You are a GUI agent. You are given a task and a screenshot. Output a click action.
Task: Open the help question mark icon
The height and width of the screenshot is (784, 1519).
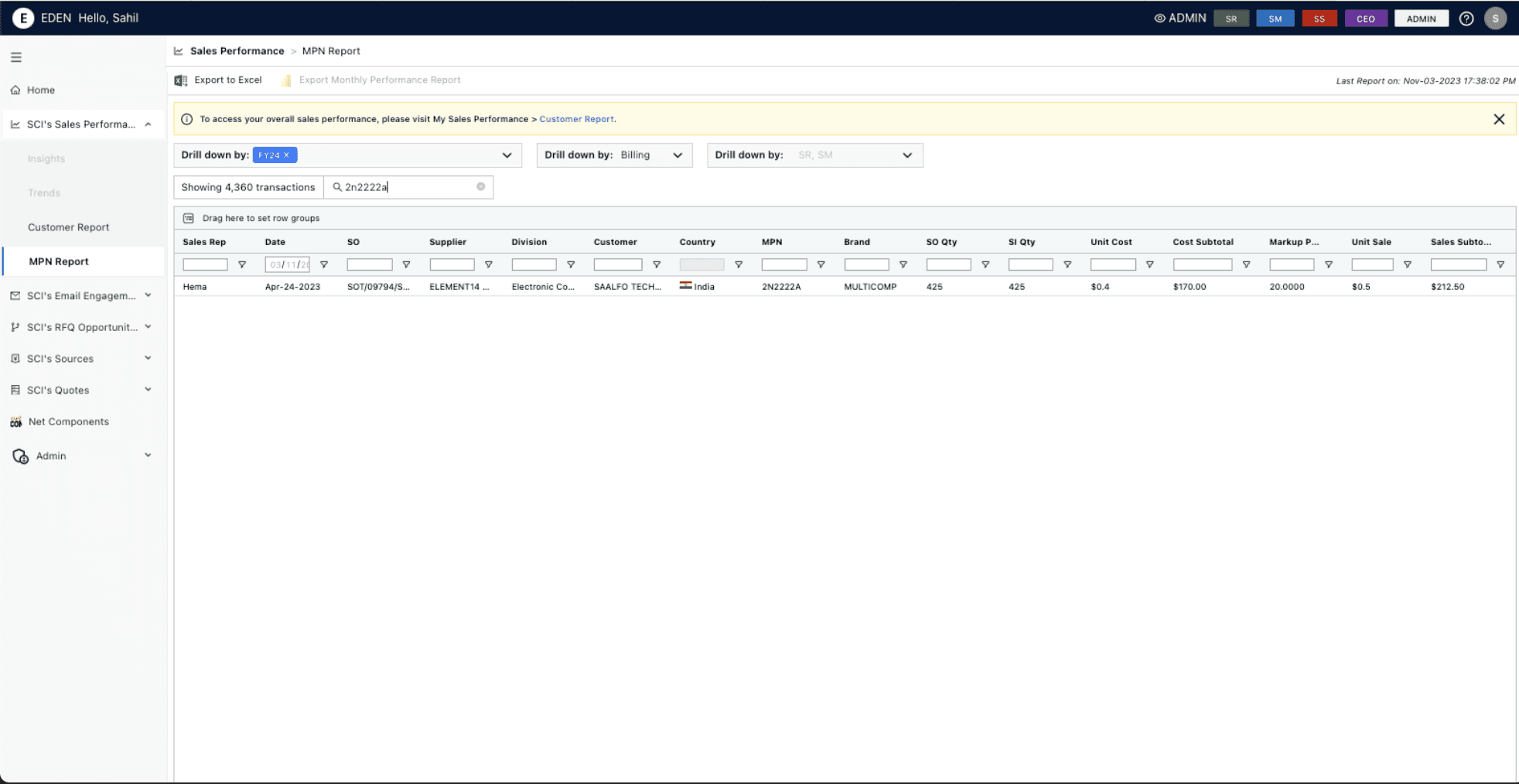[1466, 19]
